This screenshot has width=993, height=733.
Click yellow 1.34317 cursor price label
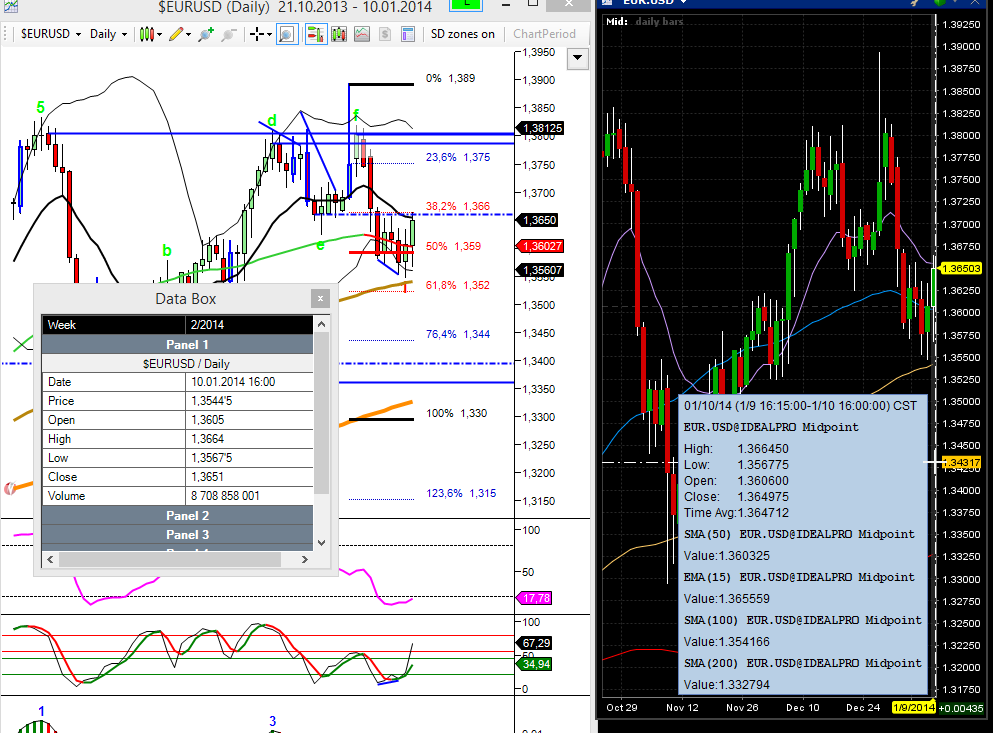point(962,463)
